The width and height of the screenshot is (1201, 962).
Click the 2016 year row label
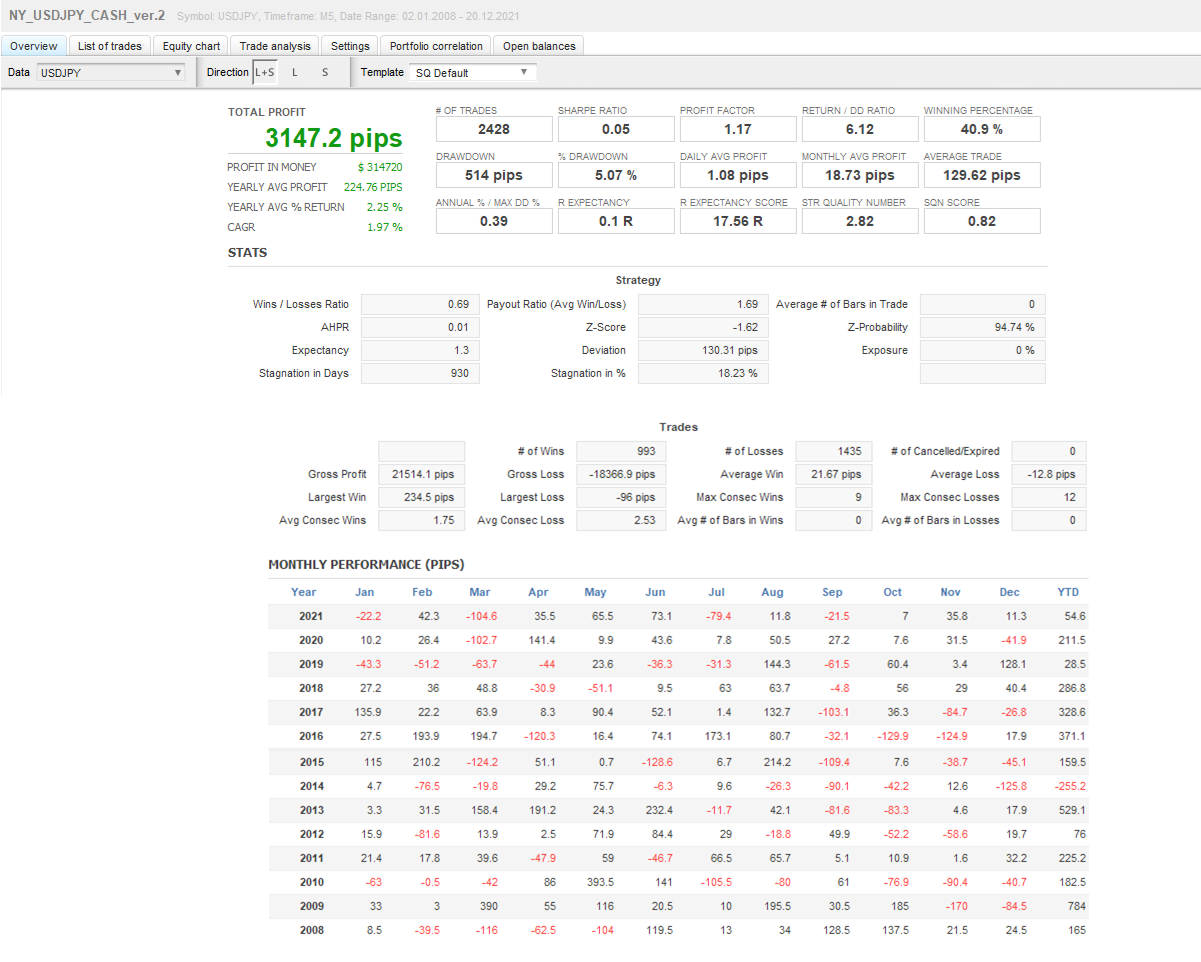(x=311, y=736)
